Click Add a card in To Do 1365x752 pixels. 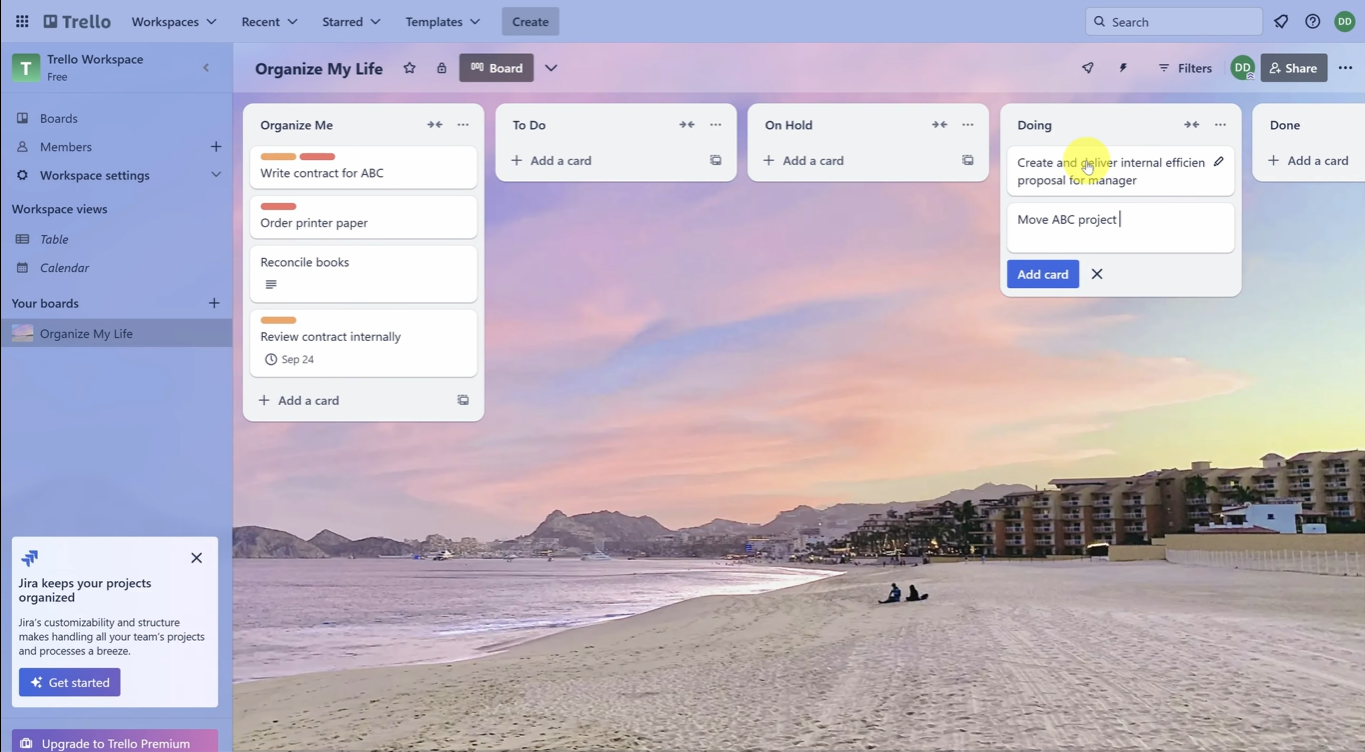(x=552, y=160)
